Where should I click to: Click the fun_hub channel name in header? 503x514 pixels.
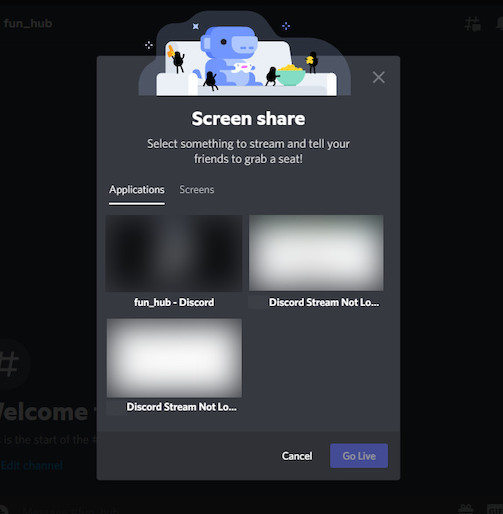(28, 23)
